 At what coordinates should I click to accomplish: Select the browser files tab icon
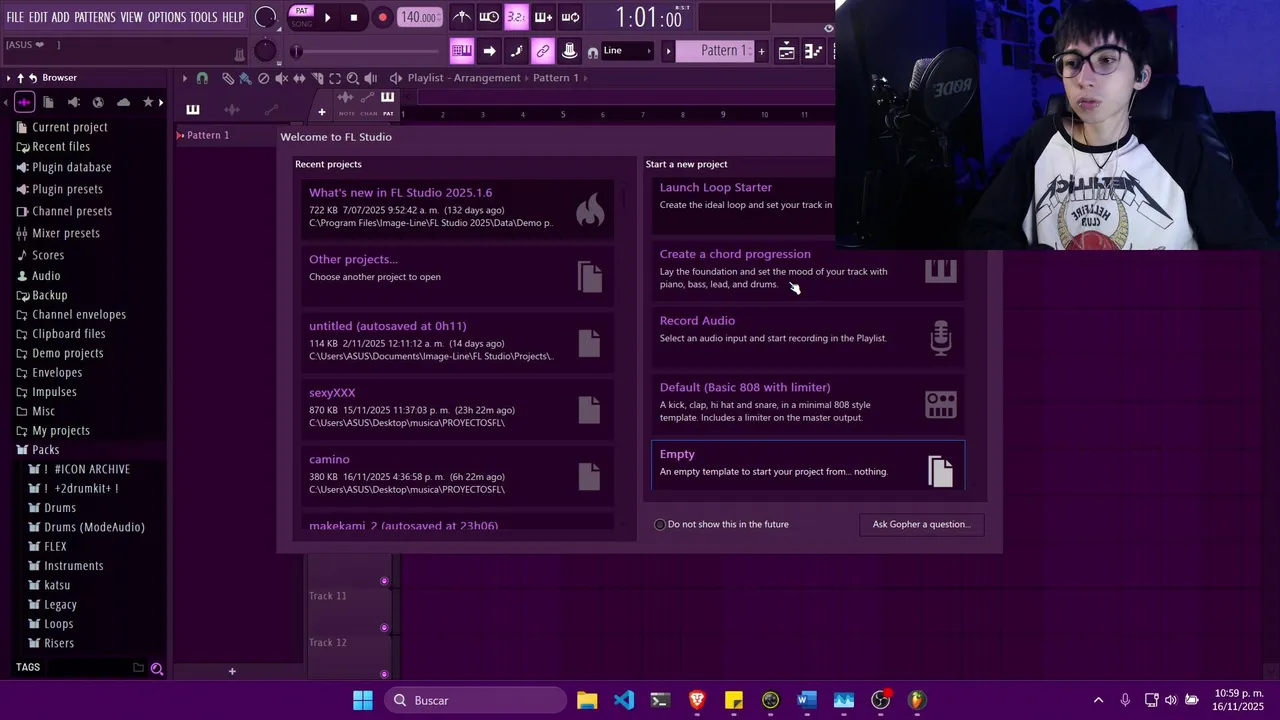click(x=48, y=102)
